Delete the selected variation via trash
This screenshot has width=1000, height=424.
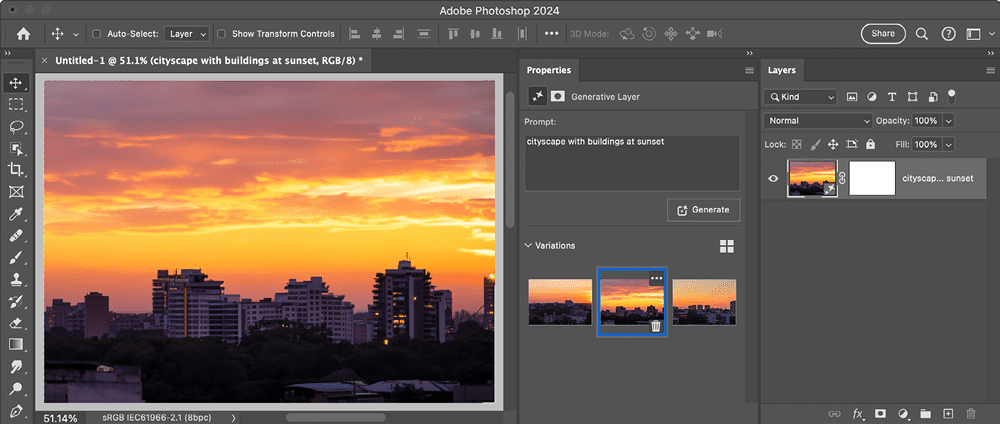tap(656, 326)
